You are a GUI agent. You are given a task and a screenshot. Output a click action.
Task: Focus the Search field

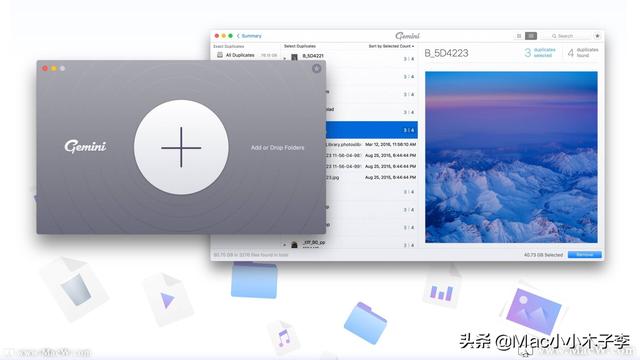pyautogui.click(x=567, y=36)
